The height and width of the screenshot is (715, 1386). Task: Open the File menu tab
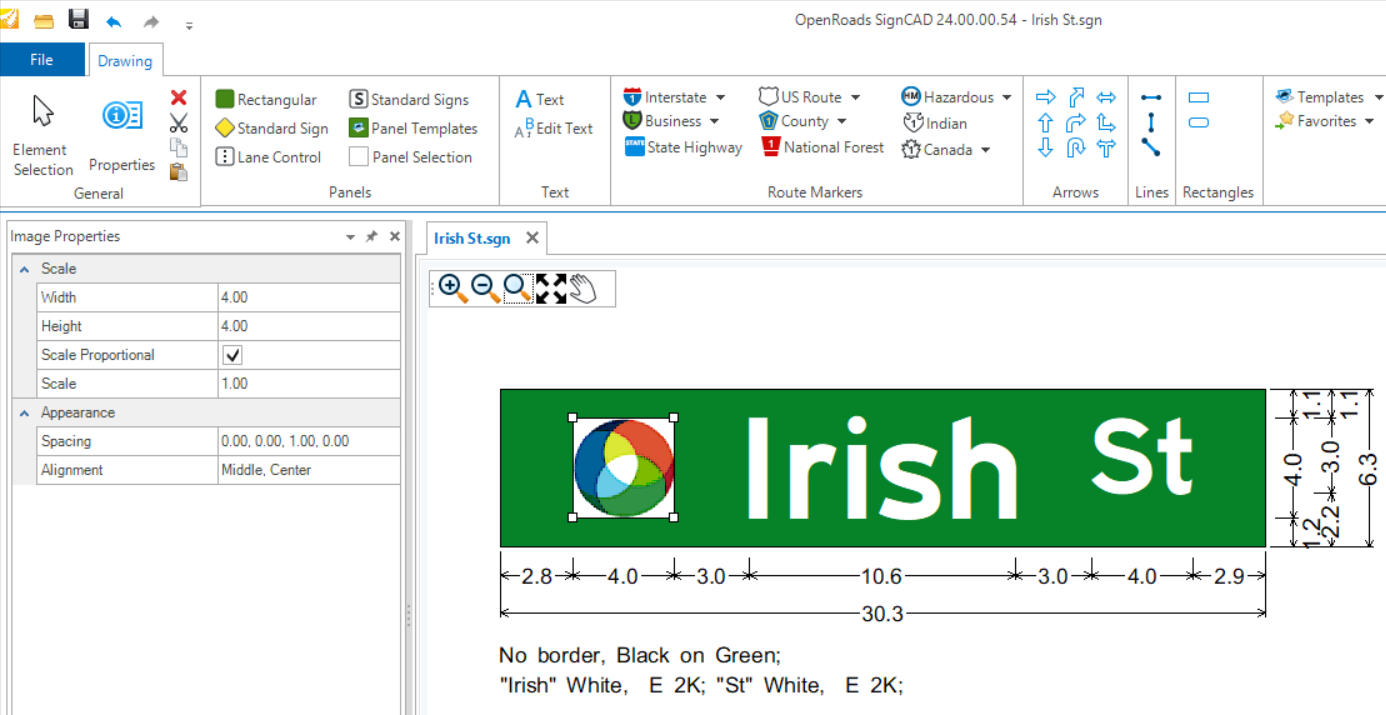point(42,60)
